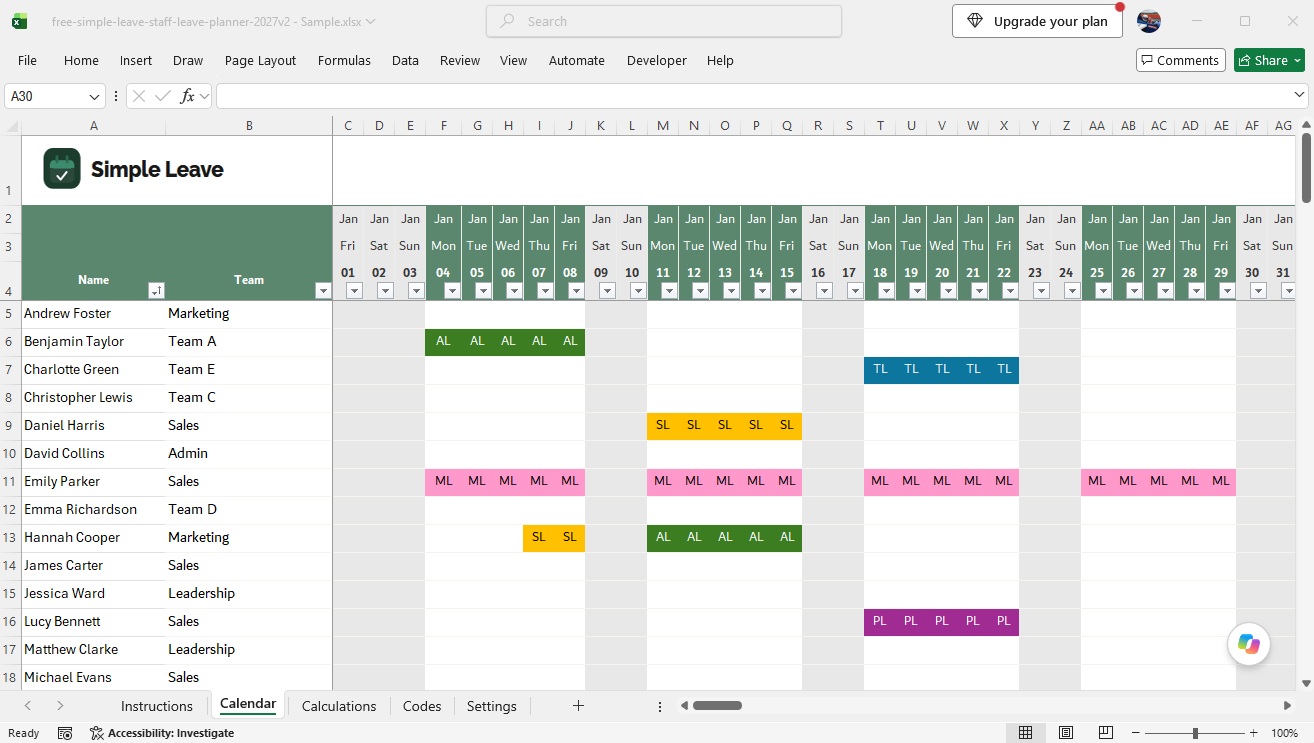1314x743 pixels.
Task: Click the formula bar cancel X icon
Action: tap(139, 96)
